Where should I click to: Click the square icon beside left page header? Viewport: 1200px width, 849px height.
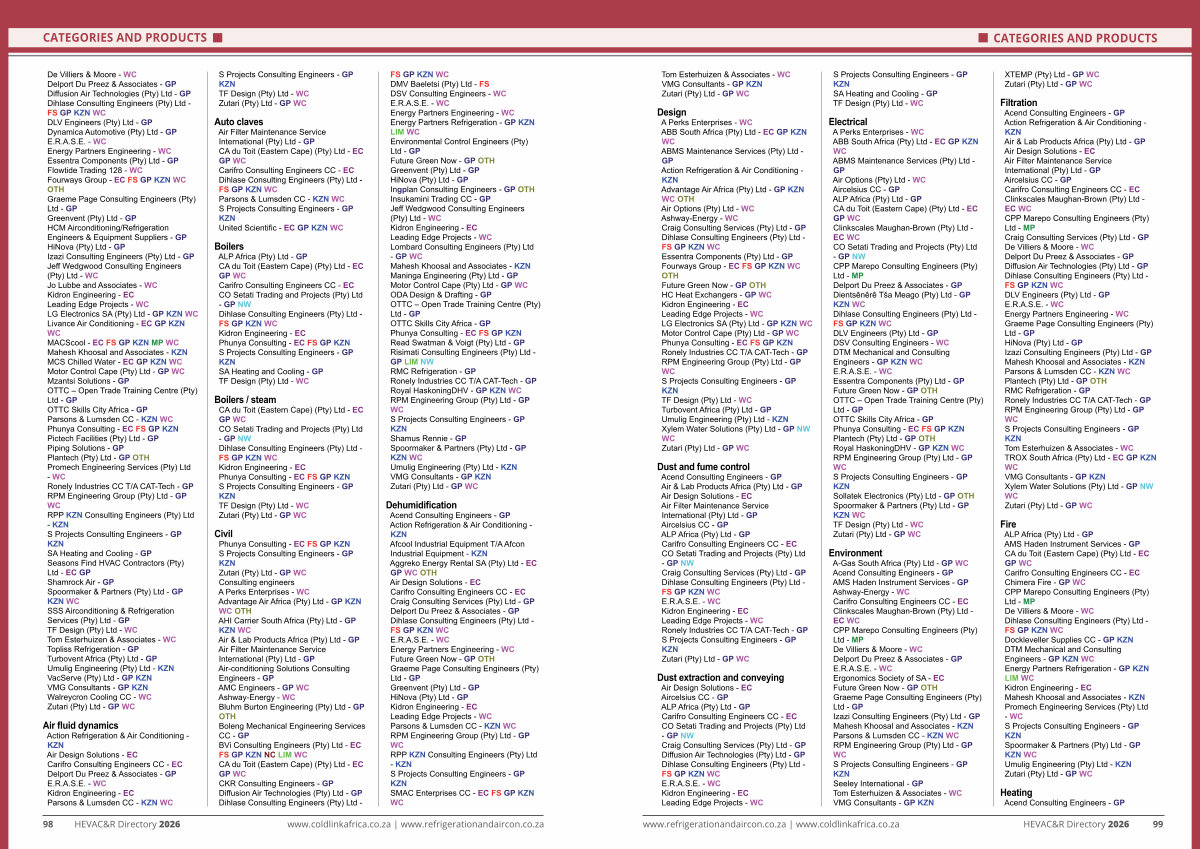coord(216,38)
